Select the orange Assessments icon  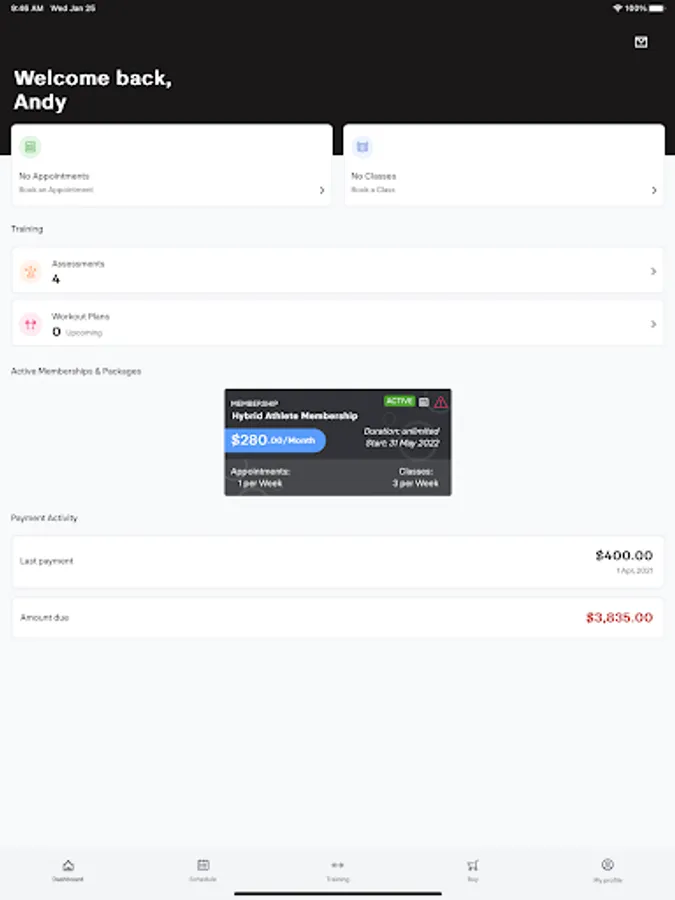click(x=30, y=271)
